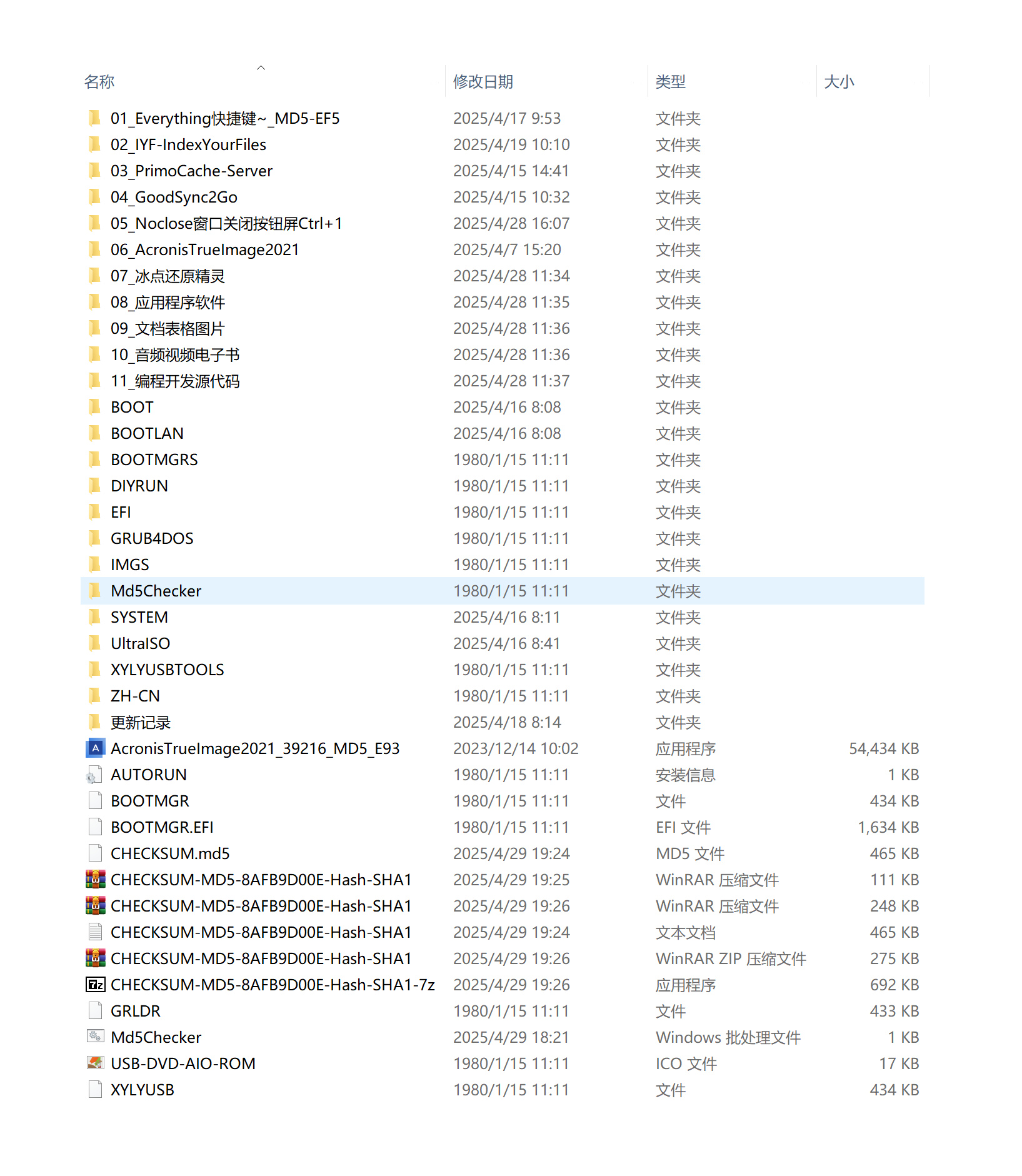Click the AcronisTrueImage2021_39216 application icon
This screenshot has height=1176, width=1022.
(95, 748)
